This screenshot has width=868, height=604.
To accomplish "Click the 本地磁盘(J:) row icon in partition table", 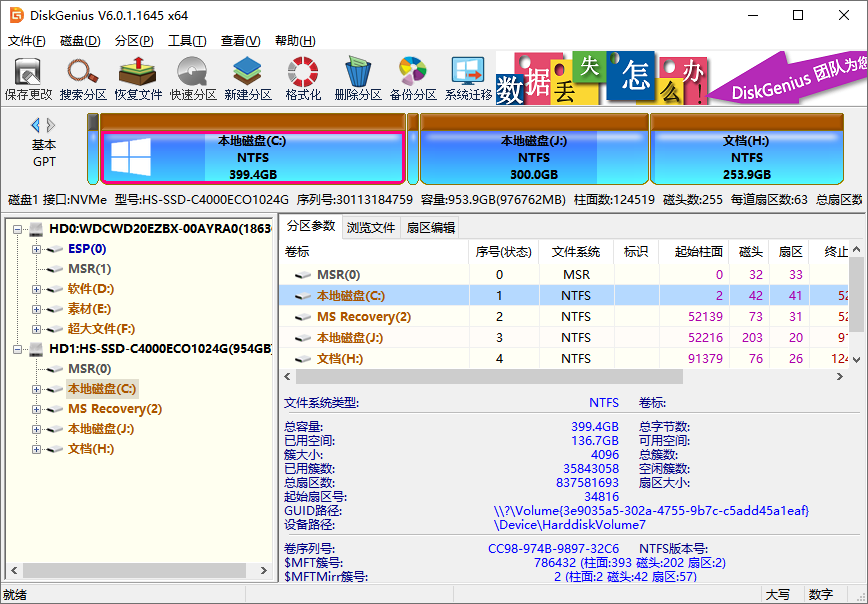I will 302,338.
